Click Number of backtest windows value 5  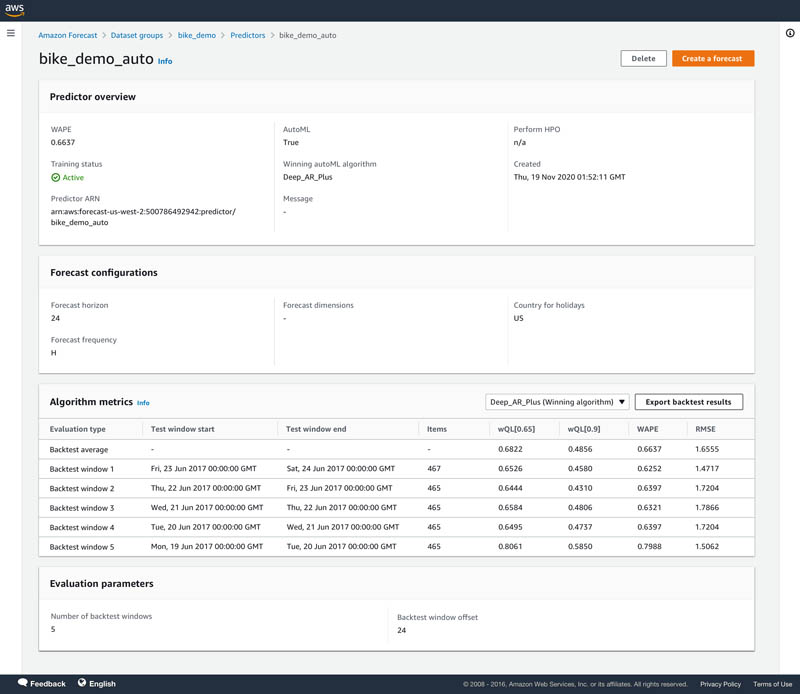point(53,629)
